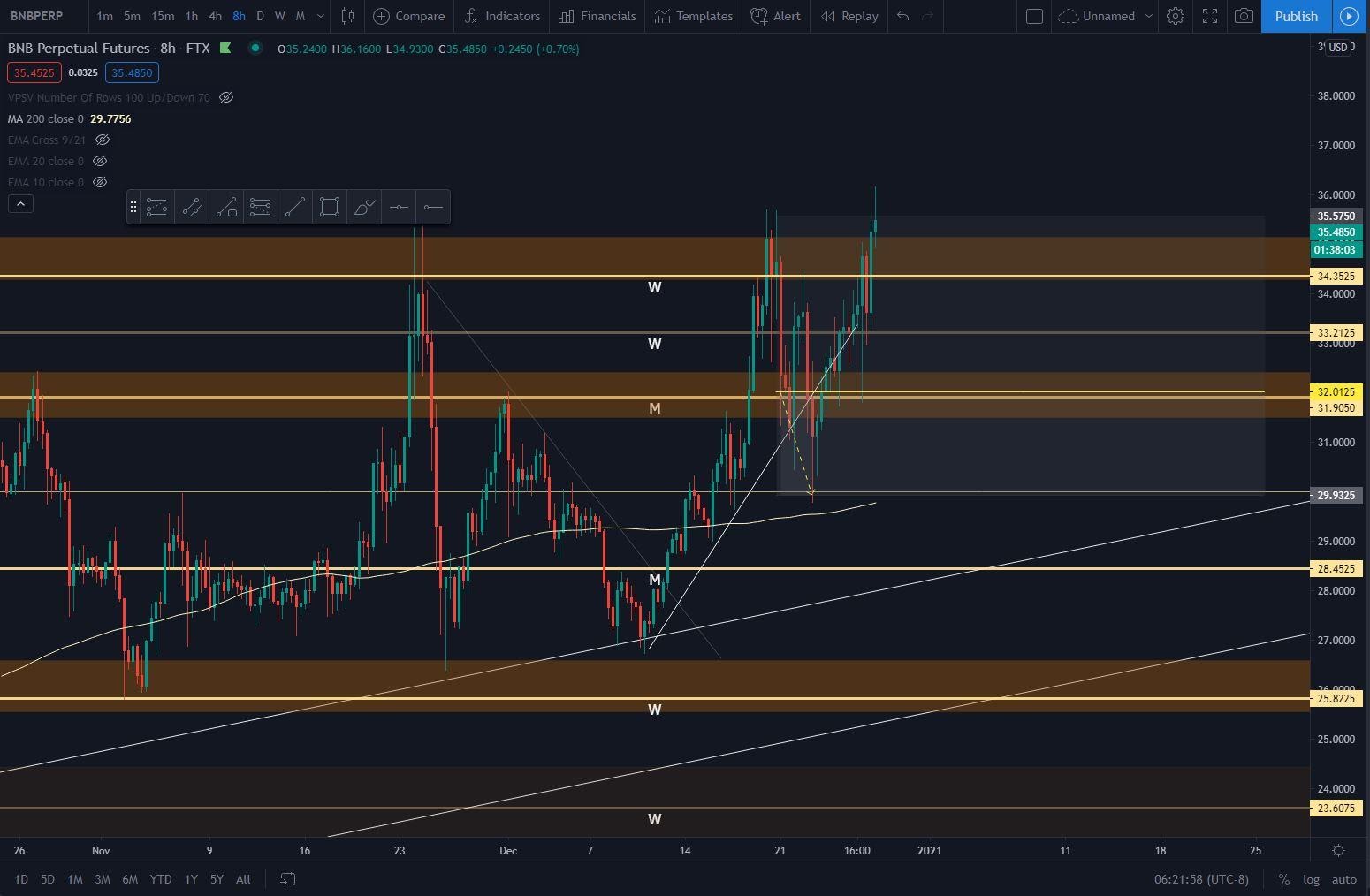Click the green market status dot
1370x896 pixels.
pos(255,48)
